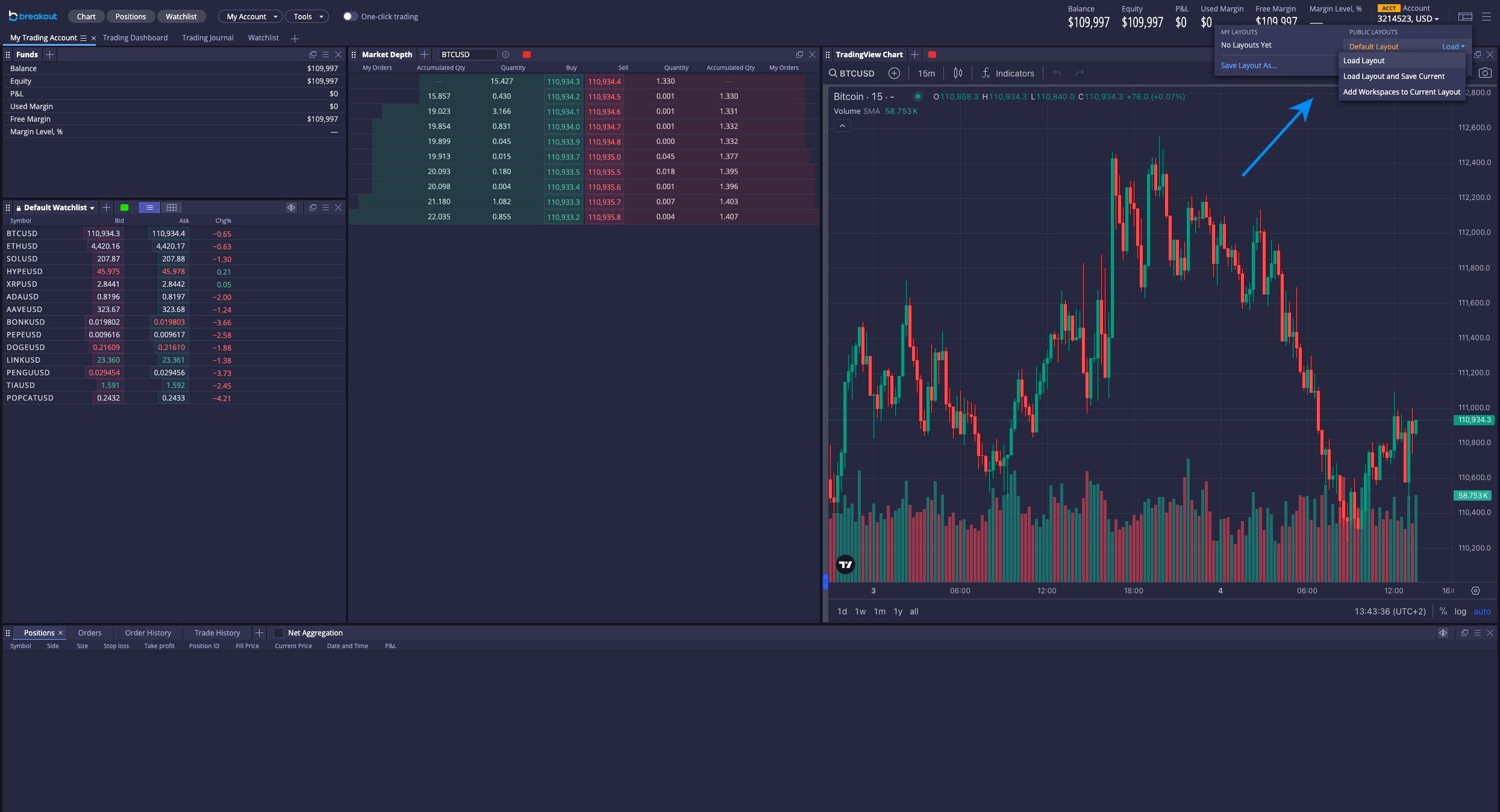Enable Net Aggregation checkbox

click(279, 633)
